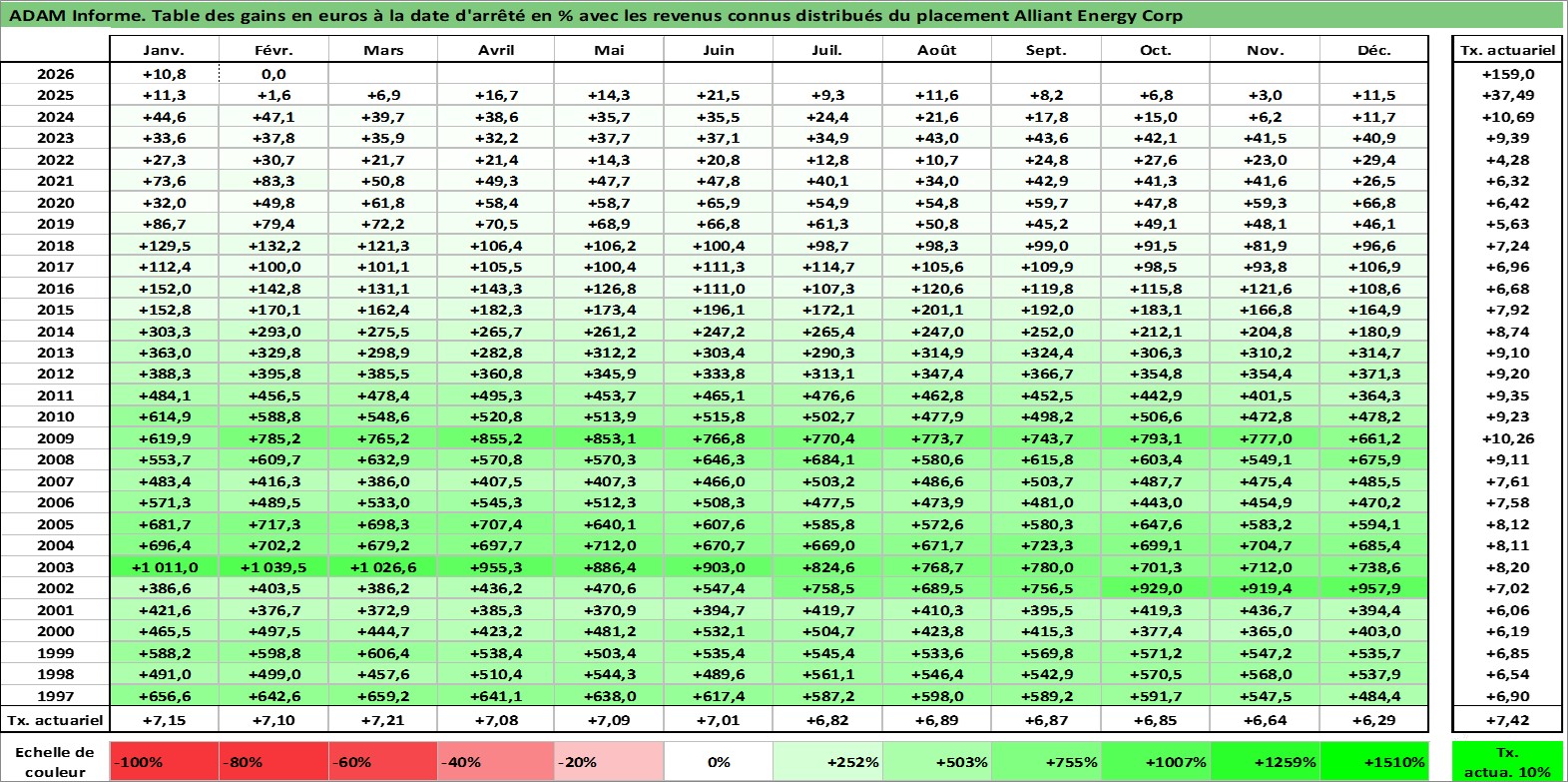The height and width of the screenshot is (782, 1568).
Task: Select the Avril column header
Action: pos(496,50)
